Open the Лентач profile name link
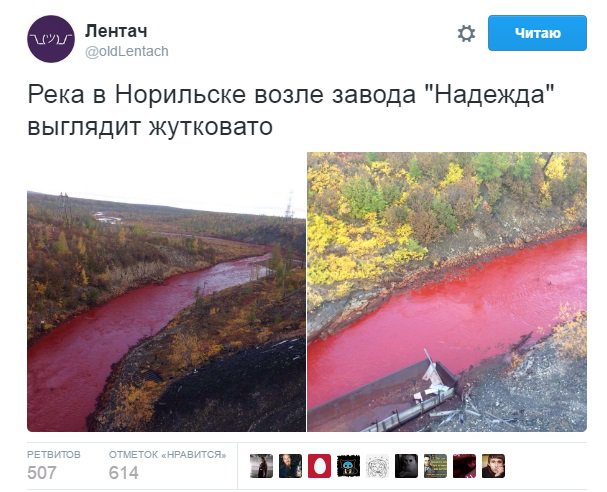This screenshot has width=607, height=492. pos(116,31)
